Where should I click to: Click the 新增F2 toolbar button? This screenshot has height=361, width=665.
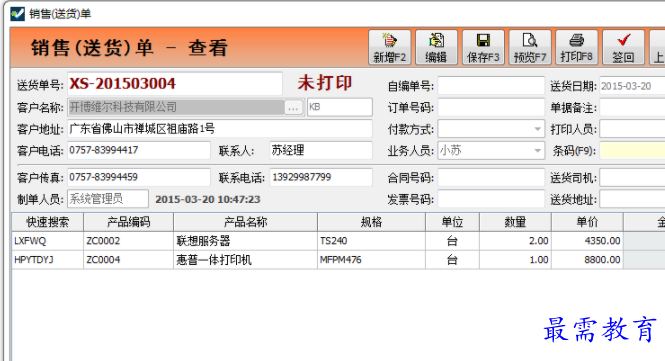(x=389, y=47)
